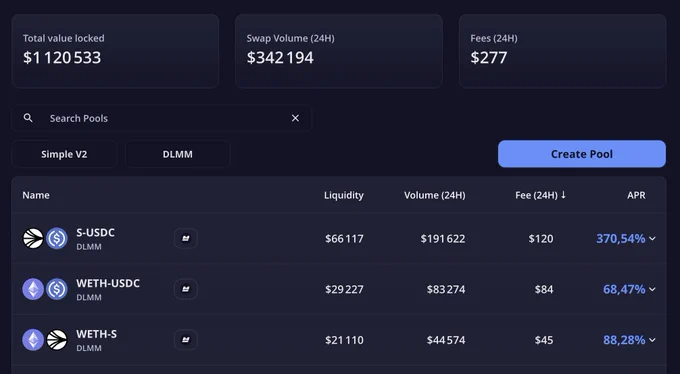
Task: Open the WETH-USDC pool chart icon
Action: pos(186,289)
